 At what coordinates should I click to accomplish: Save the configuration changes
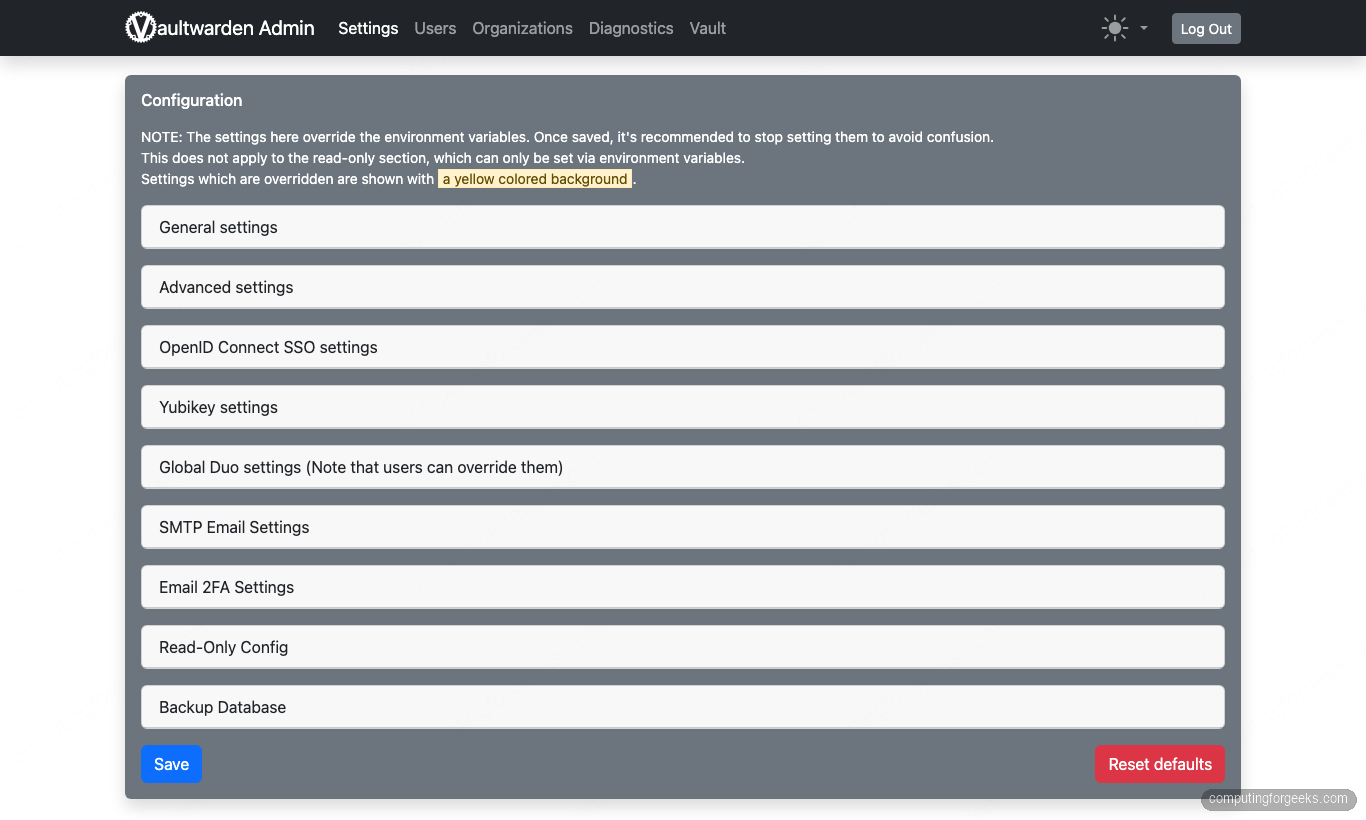tap(171, 764)
